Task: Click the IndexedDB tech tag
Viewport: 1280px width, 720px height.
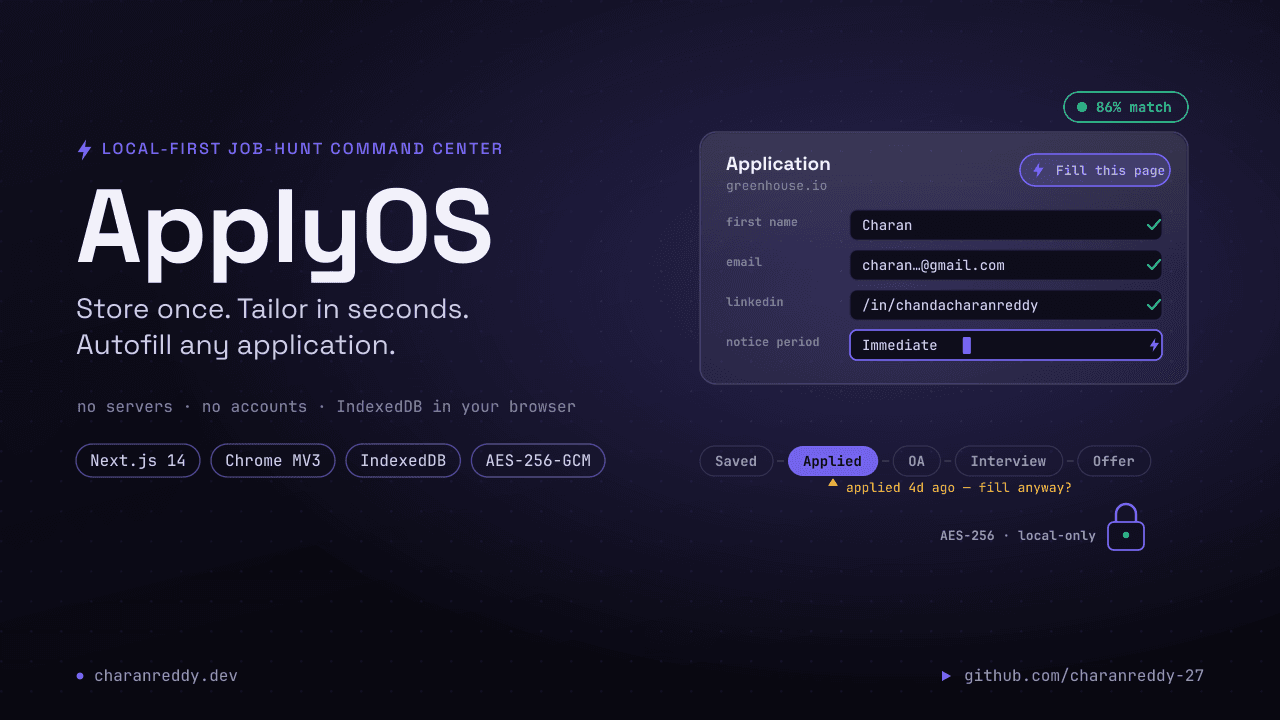Action: click(403, 461)
